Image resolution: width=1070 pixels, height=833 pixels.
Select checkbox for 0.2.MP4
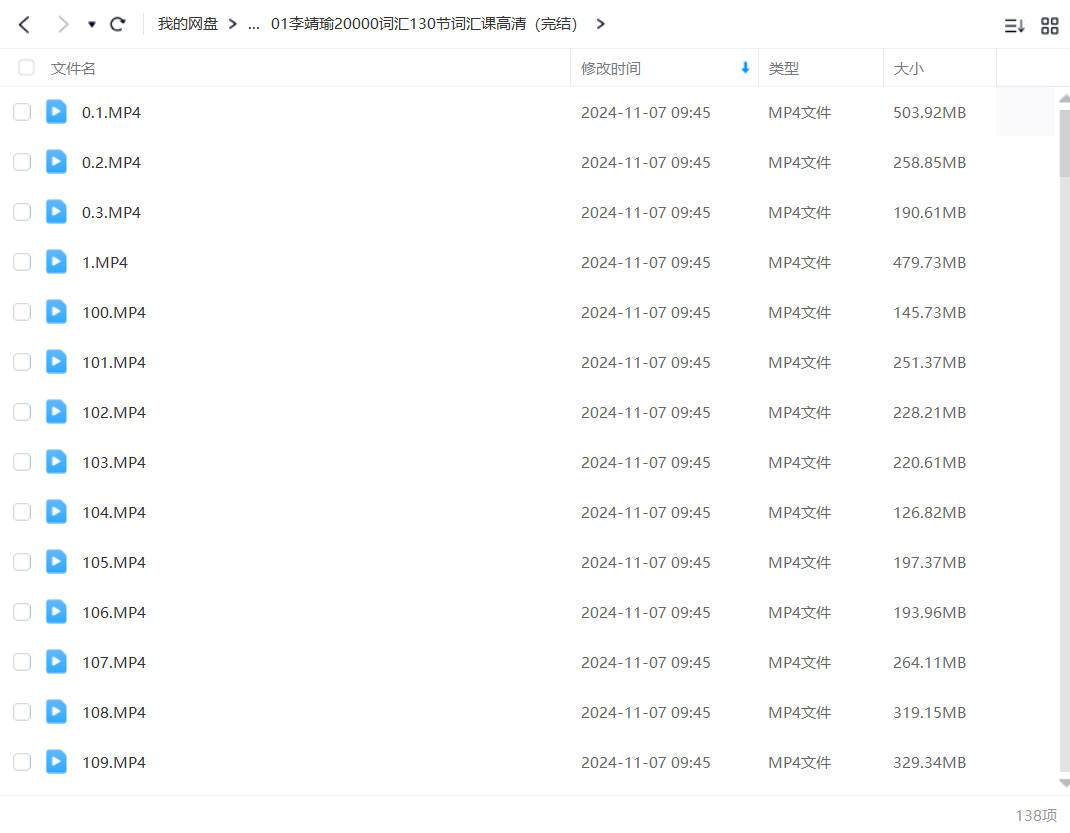(22, 162)
